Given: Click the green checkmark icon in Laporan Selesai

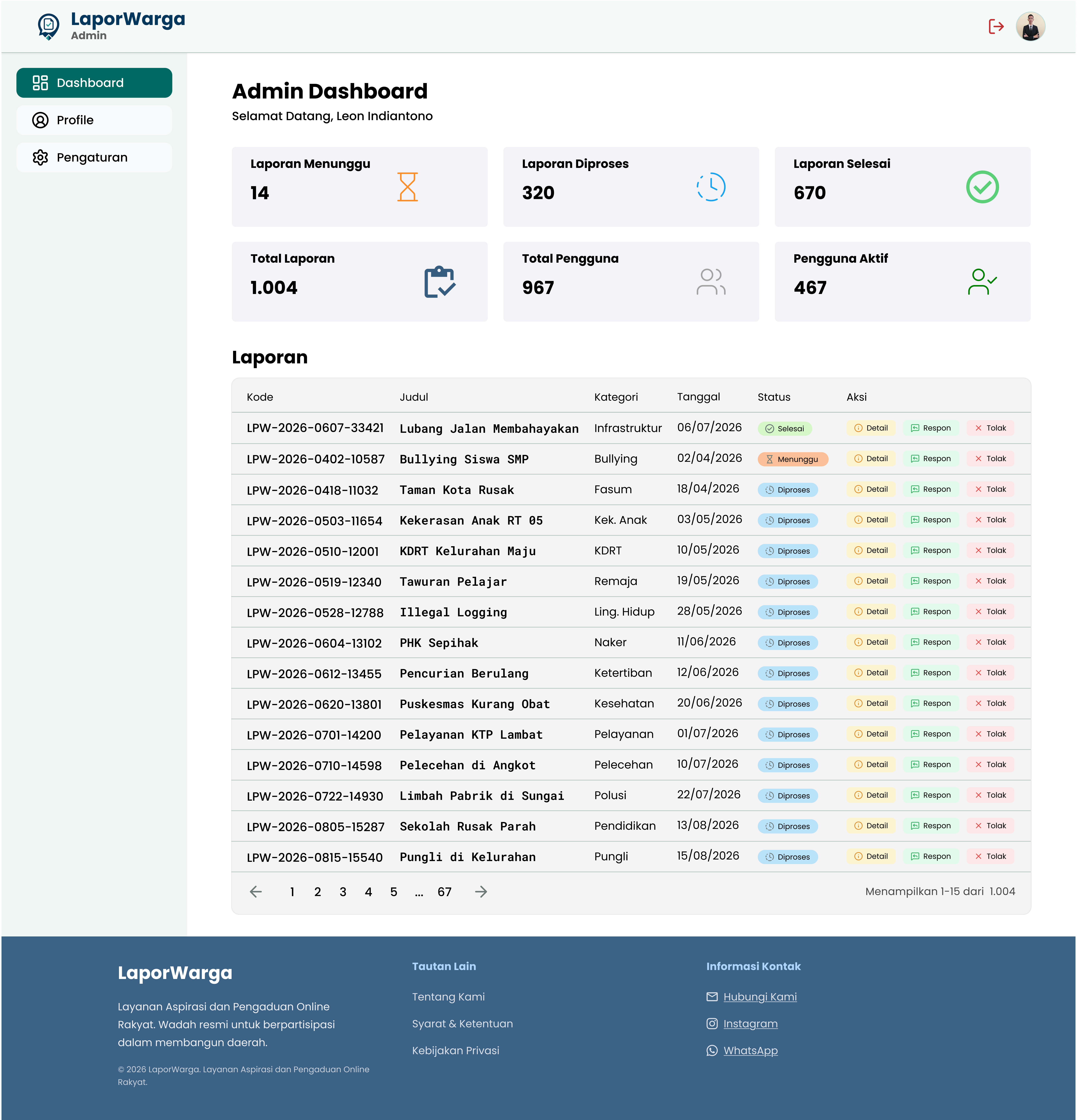Looking at the screenshot, I should click(x=982, y=187).
